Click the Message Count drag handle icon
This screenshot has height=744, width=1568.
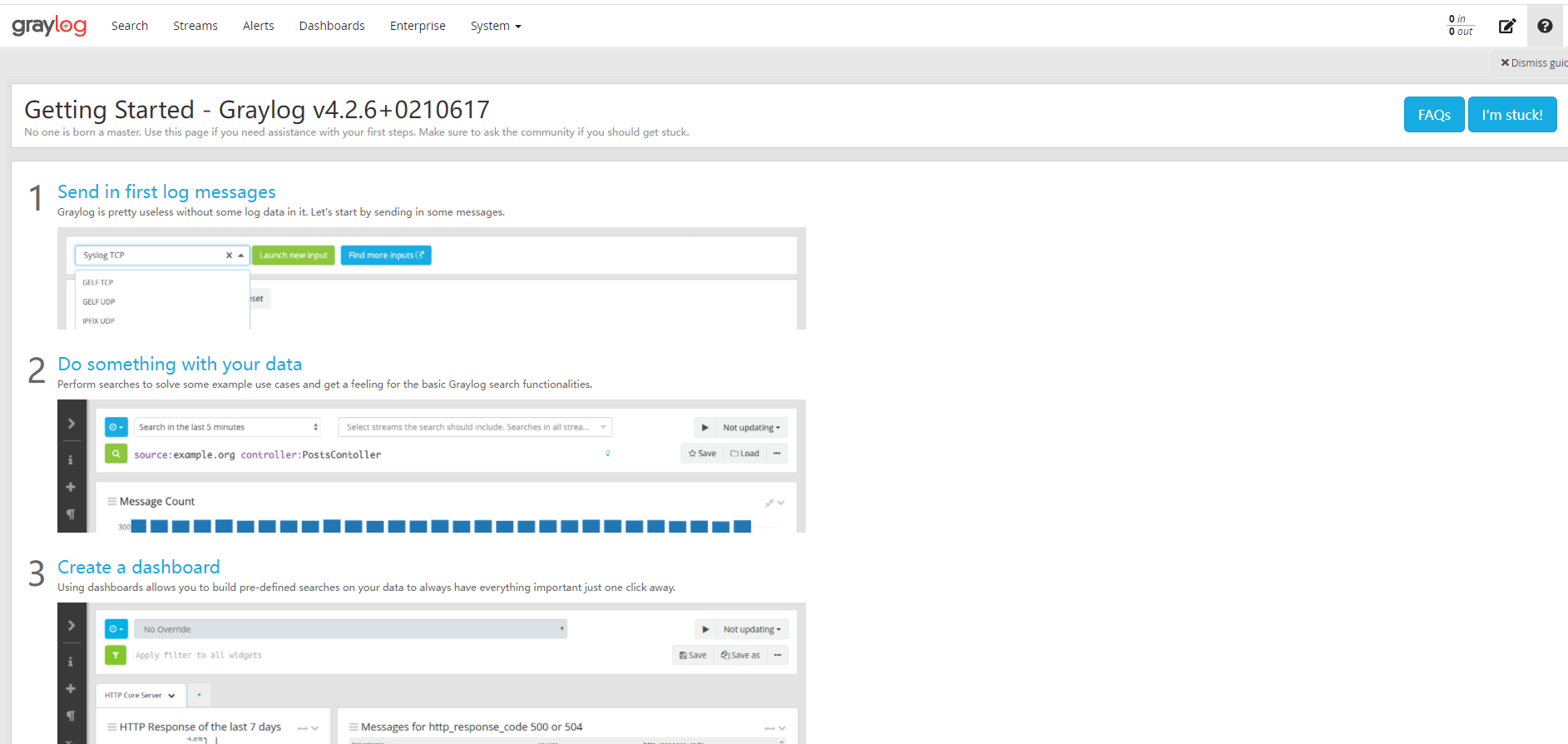[x=111, y=502]
